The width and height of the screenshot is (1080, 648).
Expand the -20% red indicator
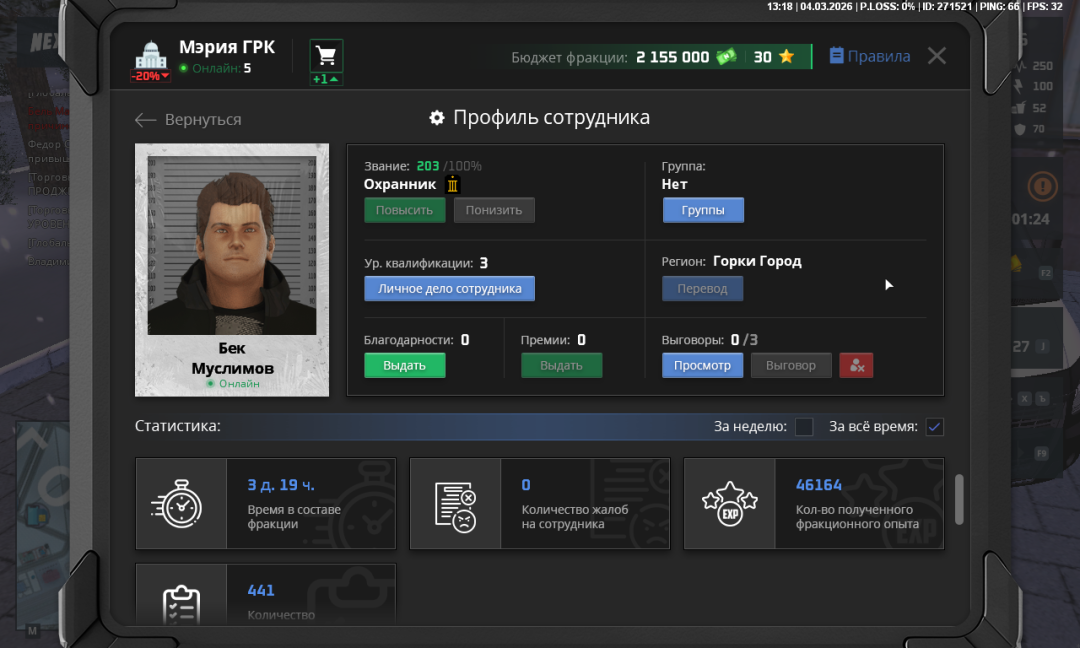click(150, 76)
